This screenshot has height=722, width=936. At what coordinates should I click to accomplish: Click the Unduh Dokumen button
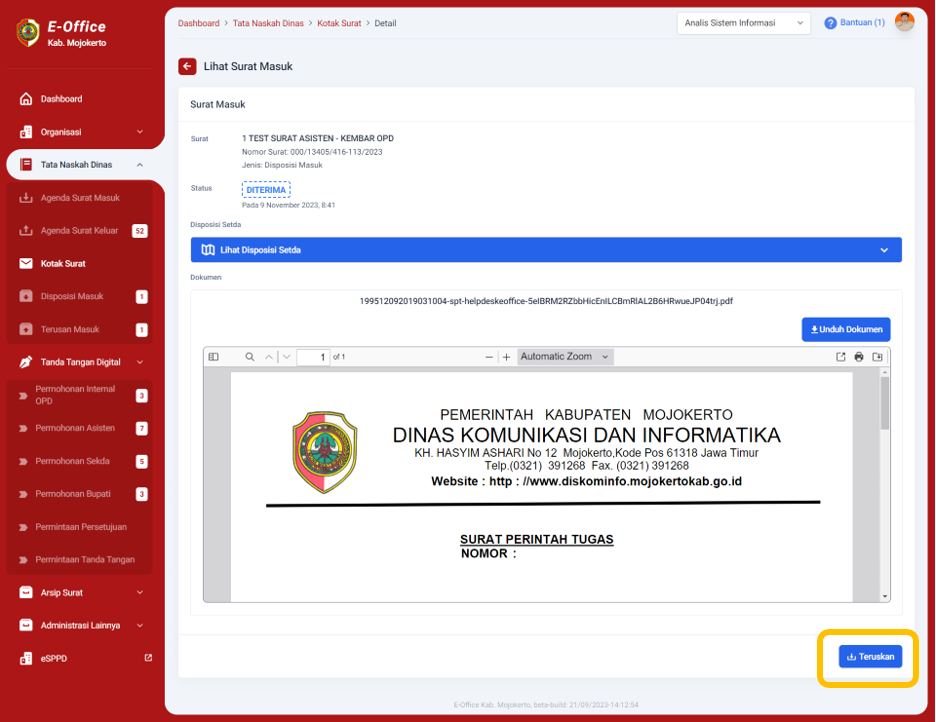pyautogui.click(x=846, y=329)
